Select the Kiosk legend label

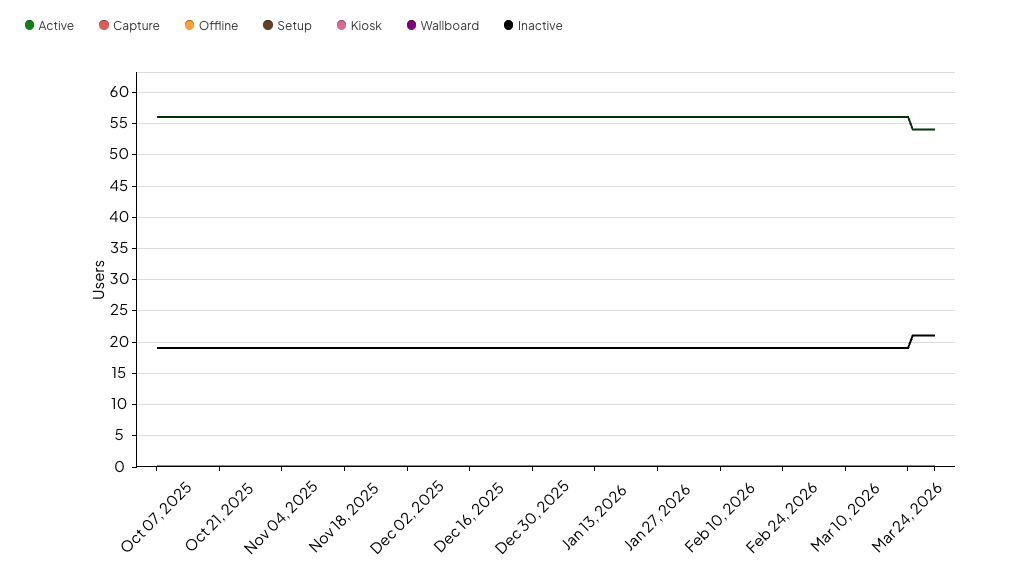point(366,26)
